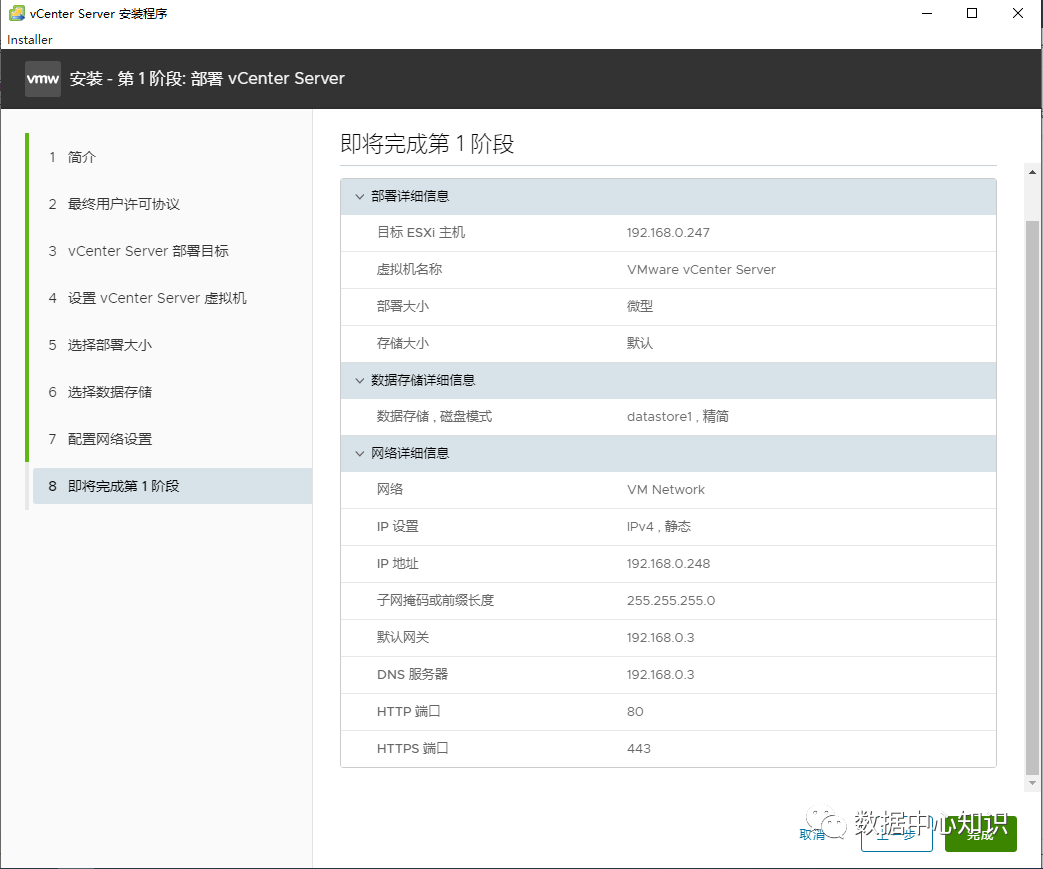Minimize the installer window
Screen dimensions: 1043x869
click(x=927, y=13)
